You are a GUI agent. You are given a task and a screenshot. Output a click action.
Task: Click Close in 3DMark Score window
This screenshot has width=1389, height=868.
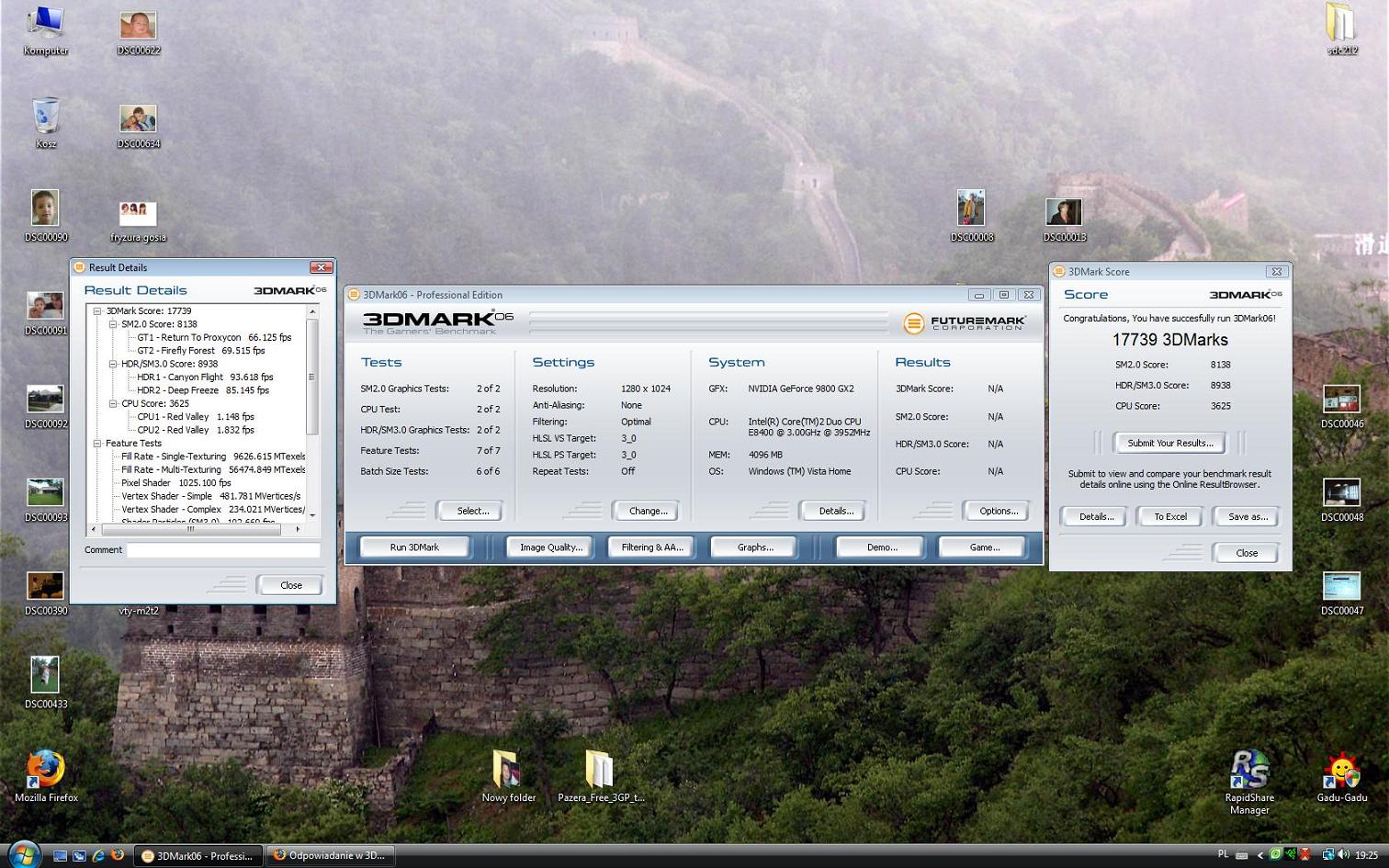(1247, 553)
